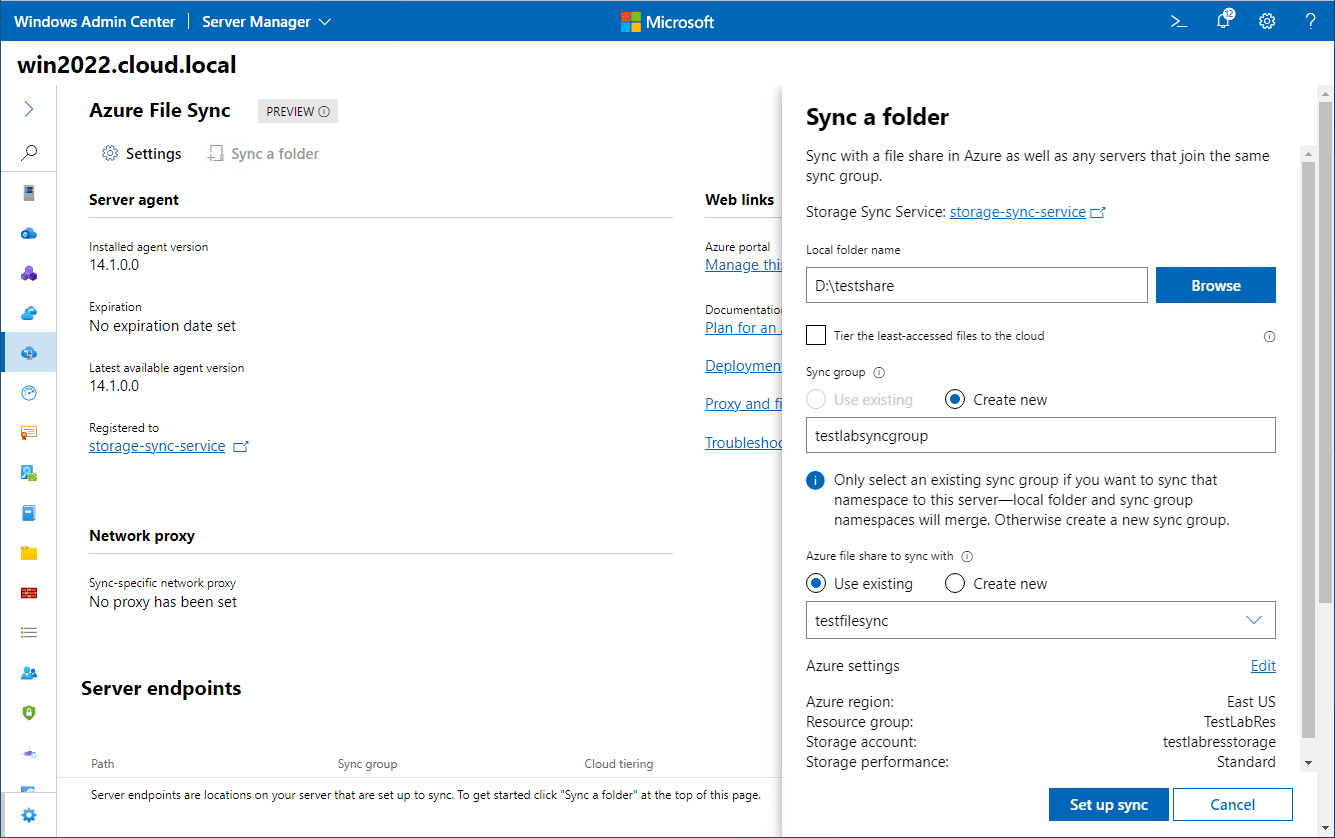Select the Sync a folder tab

pyautogui.click(x=263, y=153)
